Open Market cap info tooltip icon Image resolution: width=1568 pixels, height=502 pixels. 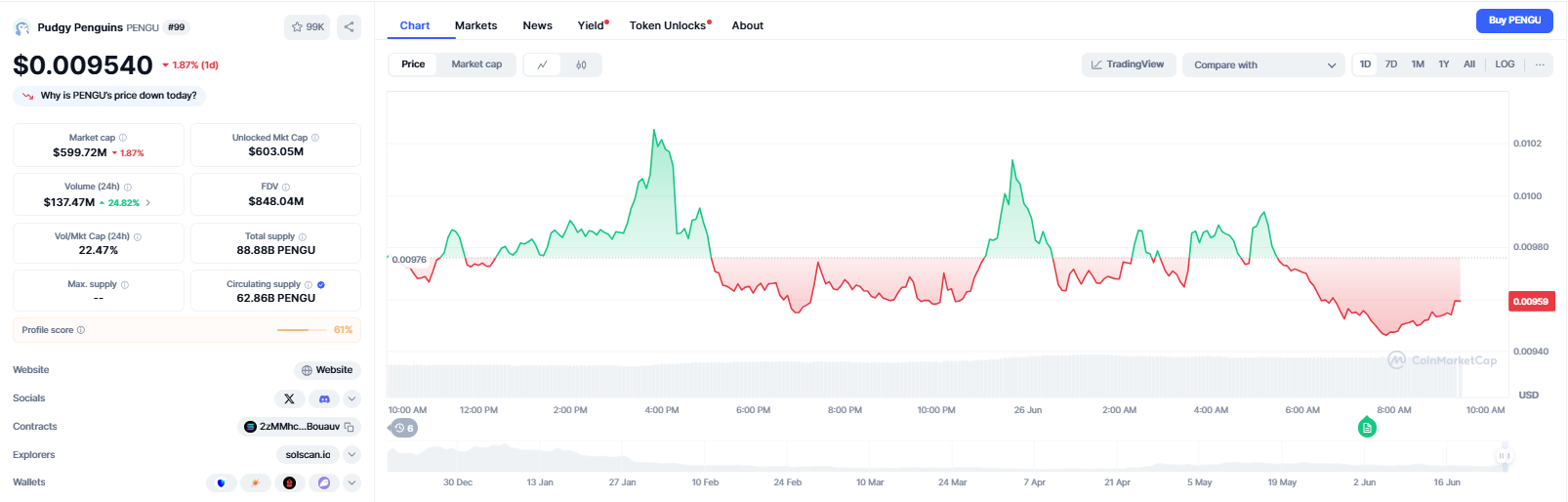pyautogui.click(x=123, y=138)
